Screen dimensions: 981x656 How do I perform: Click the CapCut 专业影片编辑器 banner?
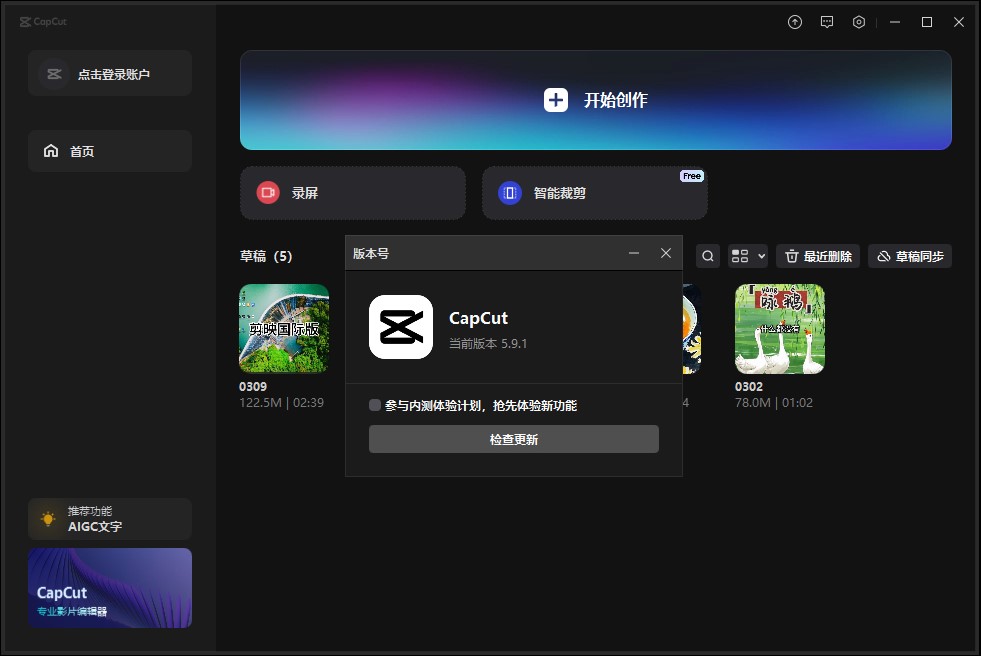tap(109, 588)
